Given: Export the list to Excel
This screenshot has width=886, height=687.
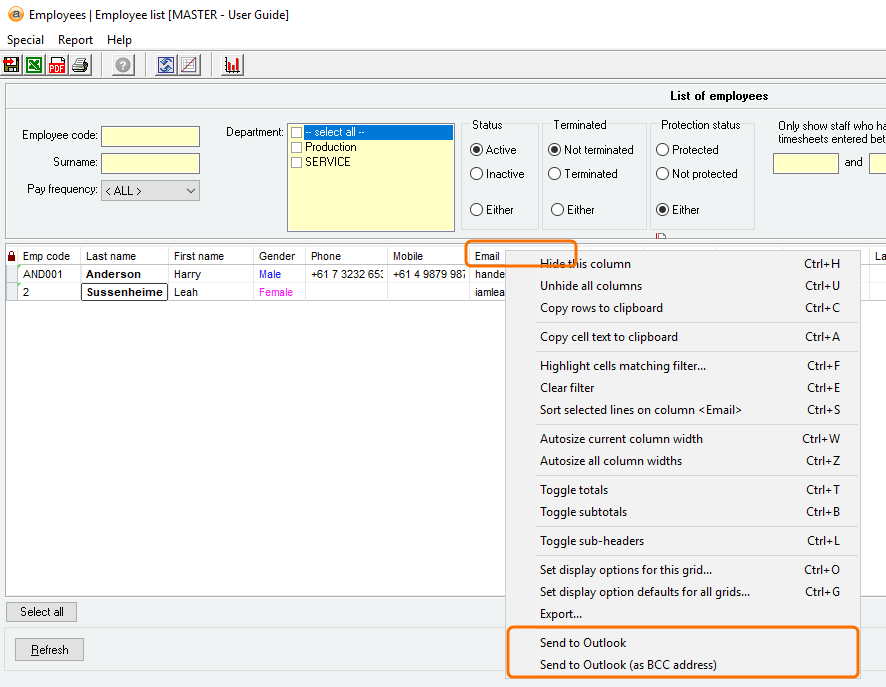Looking at the screenshot, I should click(34, 66).
